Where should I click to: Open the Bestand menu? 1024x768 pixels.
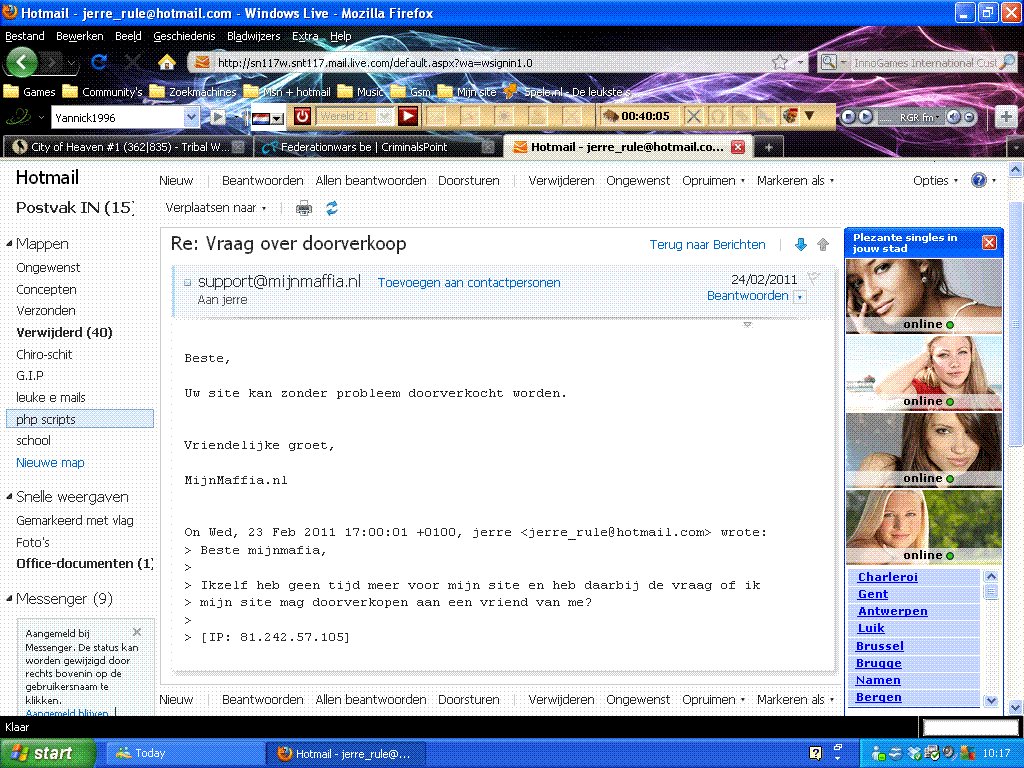tap(25, 36)
